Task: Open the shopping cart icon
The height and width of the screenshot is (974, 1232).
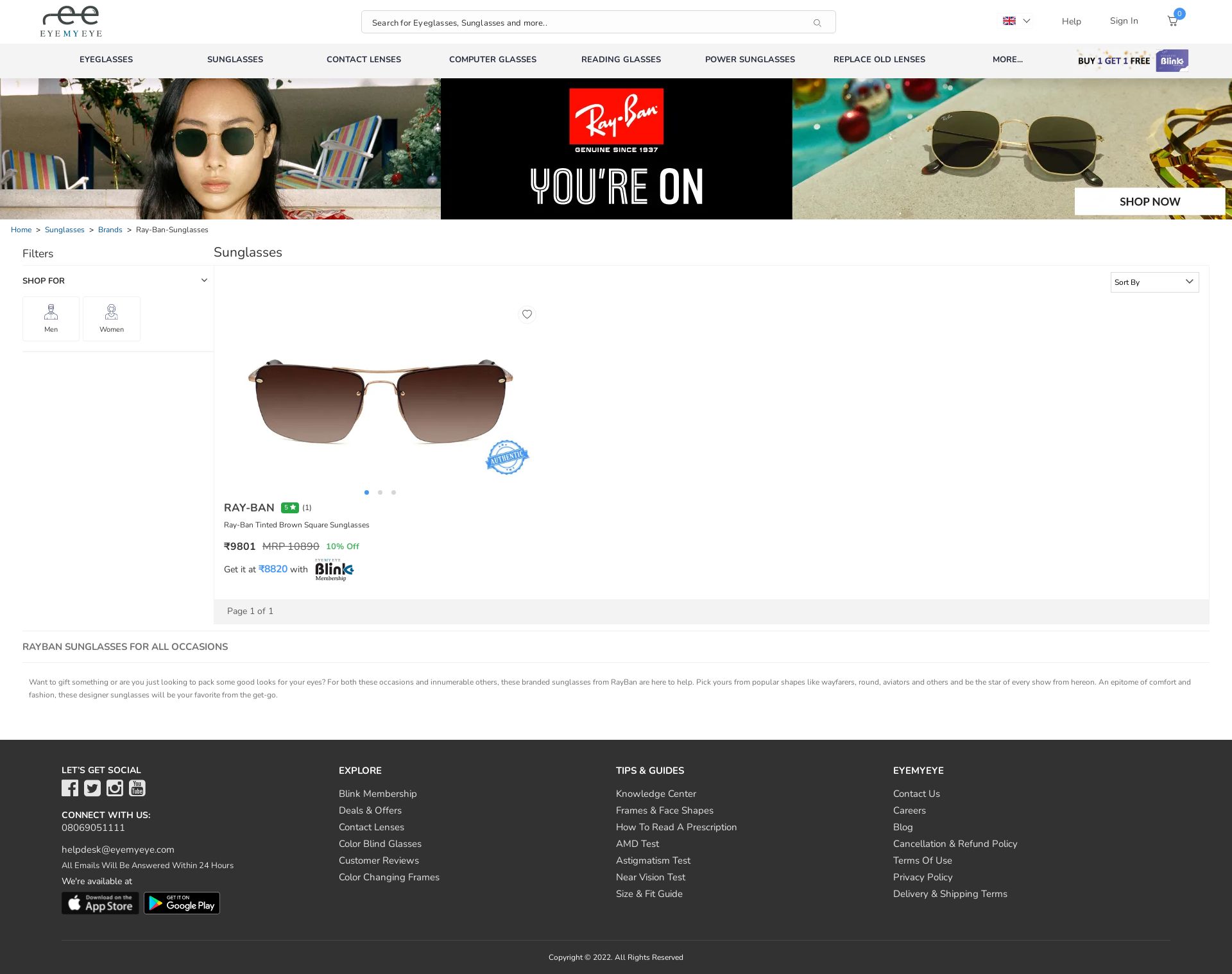Action: point(1172,21)
